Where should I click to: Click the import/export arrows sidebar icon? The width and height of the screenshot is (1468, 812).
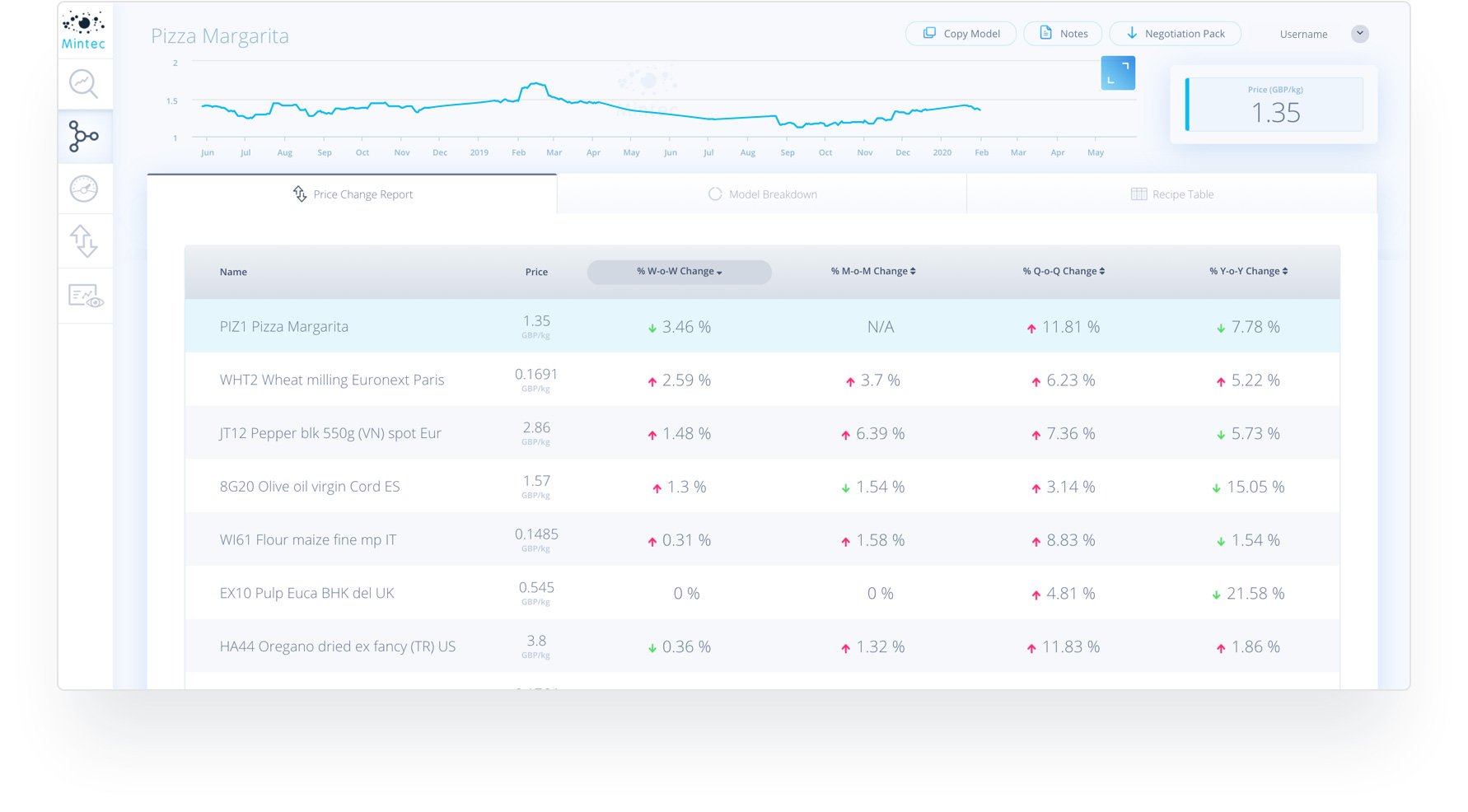coord(83,240)
